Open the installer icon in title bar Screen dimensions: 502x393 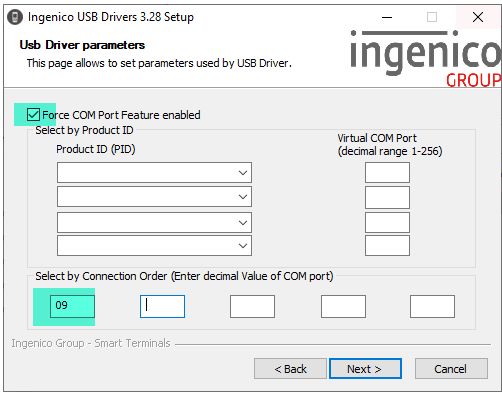pos(15,17)
